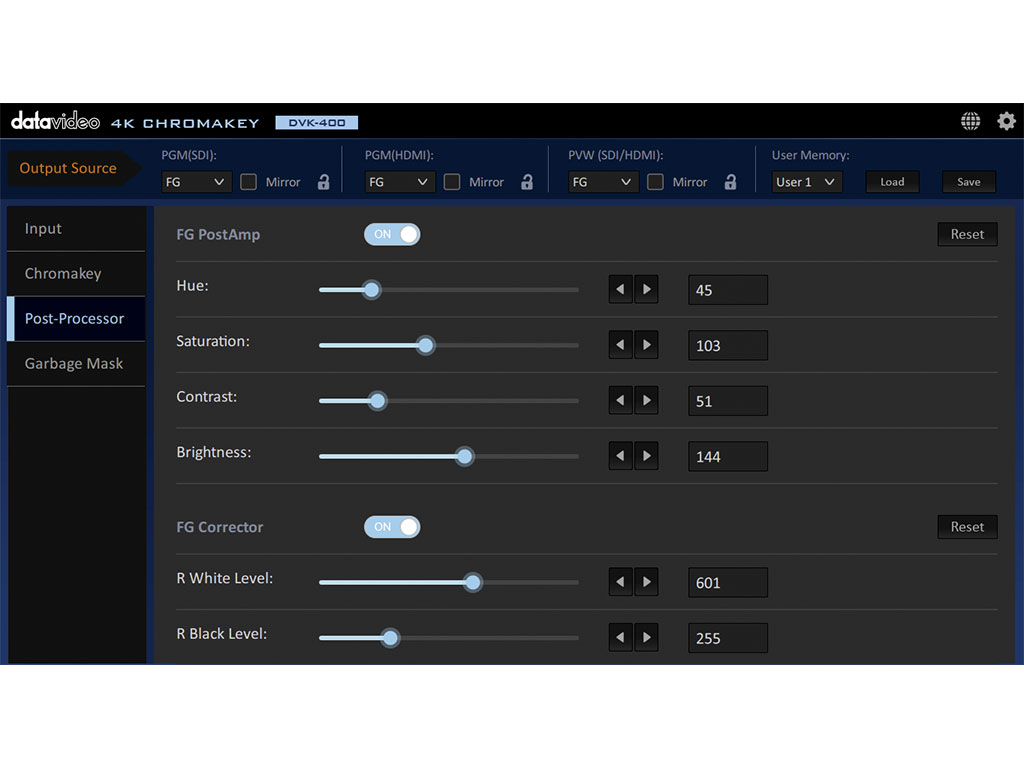Turn off the FG PostAmp toggle
This screenshot has height=768, width=1024.
[x=392, y=234]
